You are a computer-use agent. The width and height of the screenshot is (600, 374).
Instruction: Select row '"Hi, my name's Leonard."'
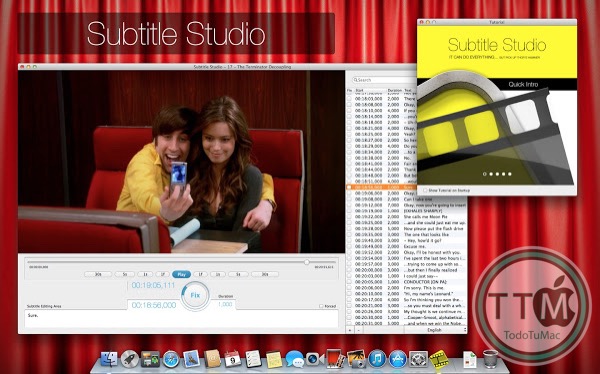tap(407, 294)
